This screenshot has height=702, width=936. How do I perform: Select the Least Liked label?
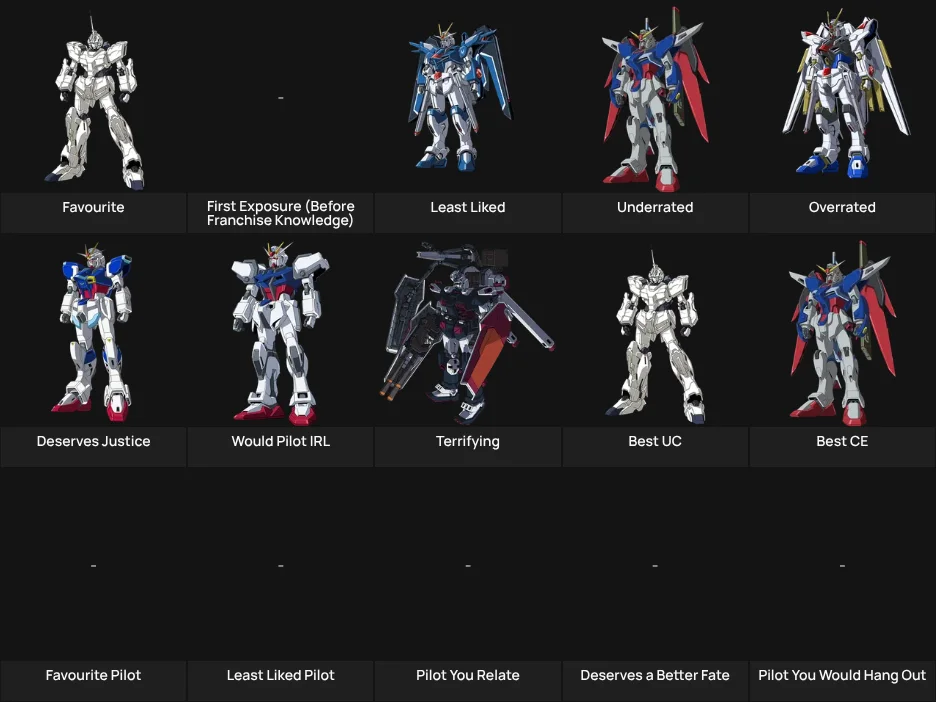click(x=467, y=207)
